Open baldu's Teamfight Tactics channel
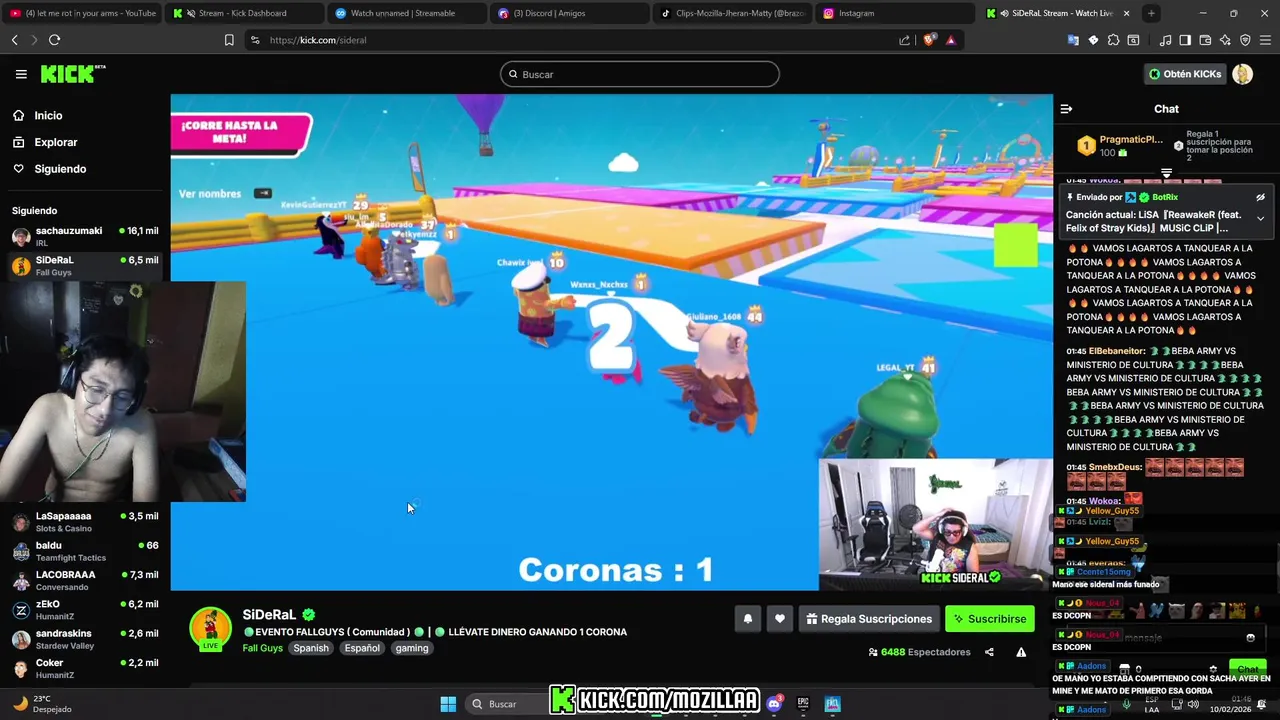Screen dimensions: 1280x720 (84, 551)
